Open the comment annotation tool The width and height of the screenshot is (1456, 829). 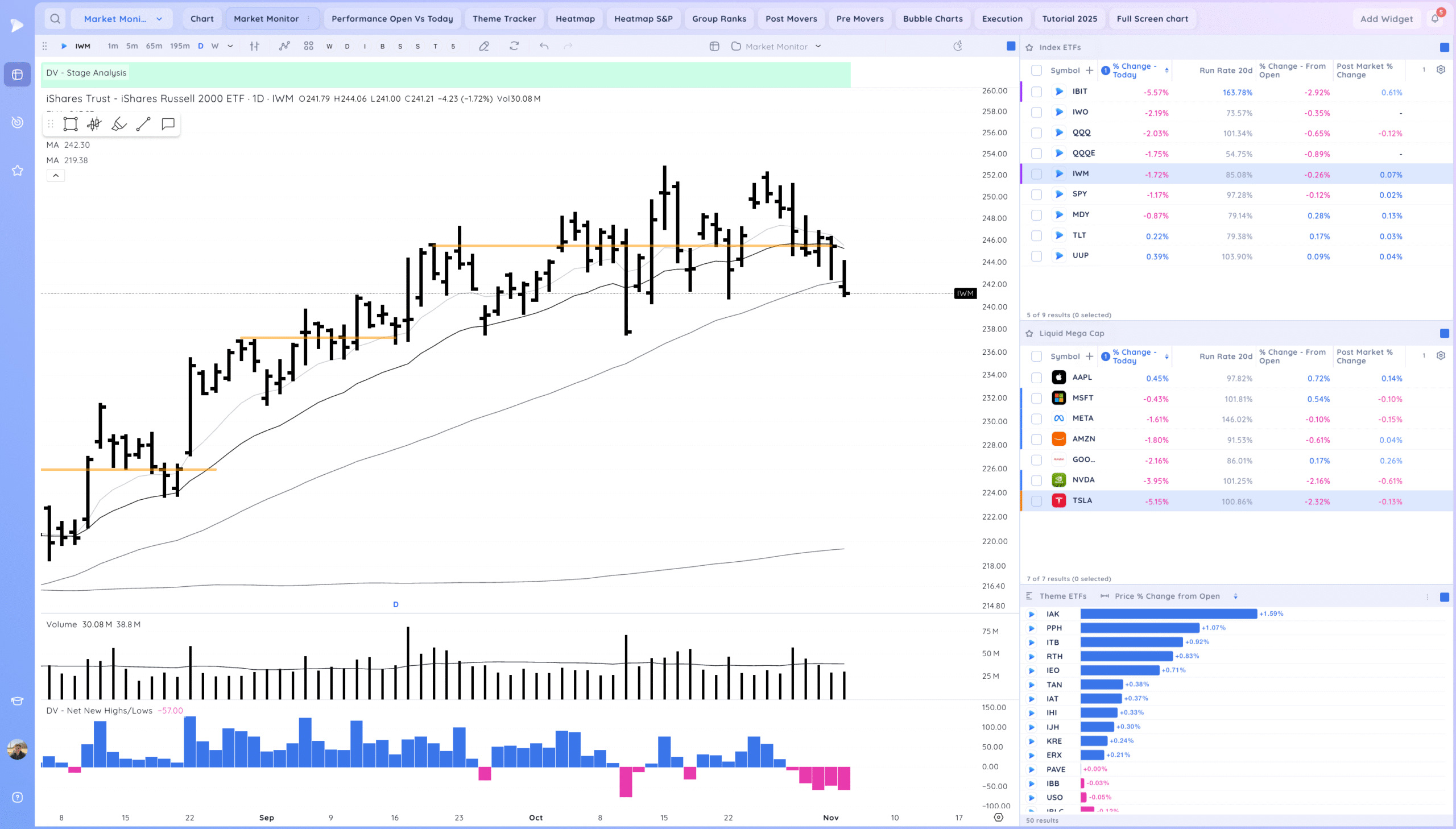point(167,124)
